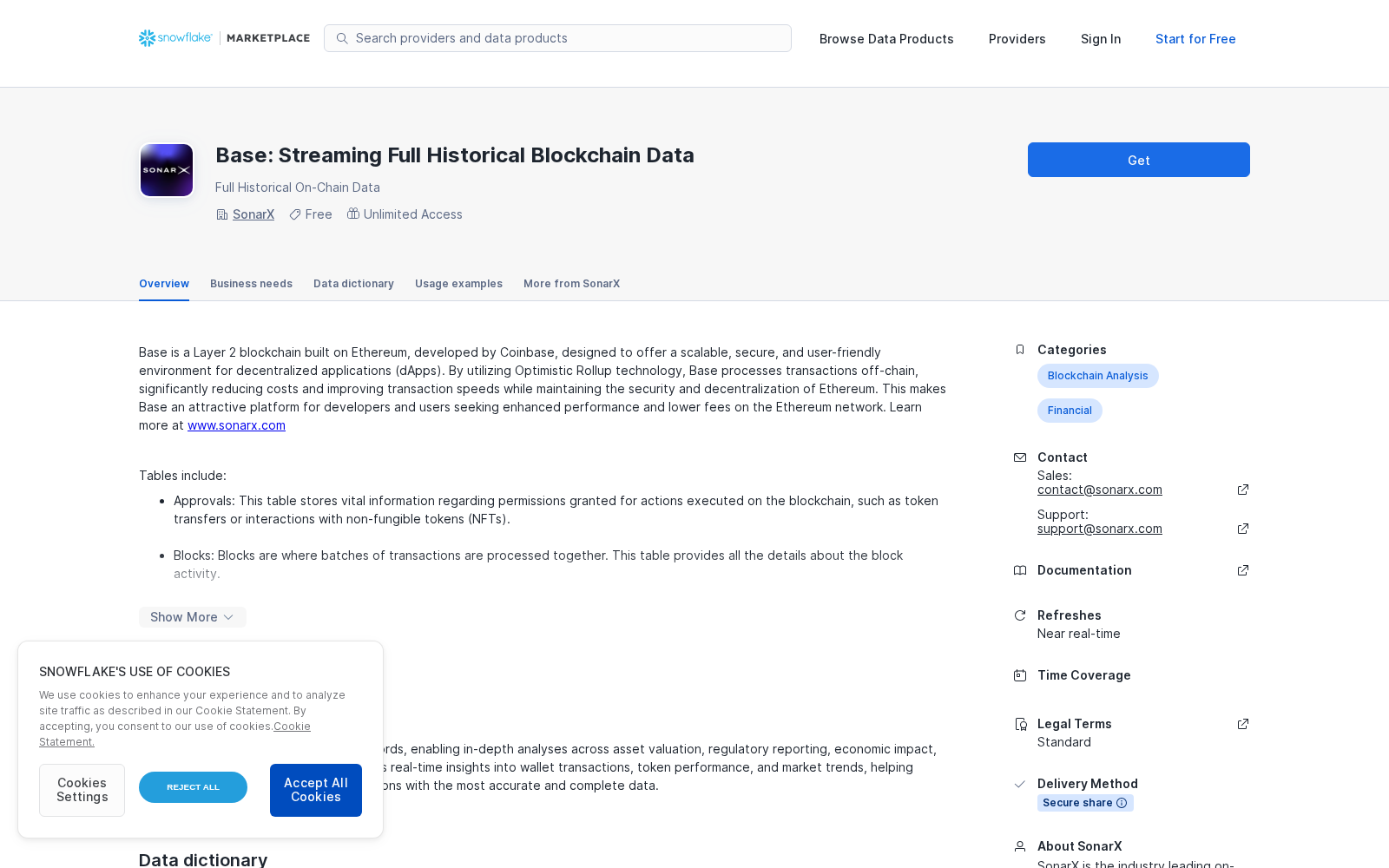Screen dimensions: 1389x868
Task: Click the Legal Terms heading
Action: pos(1074,724)
